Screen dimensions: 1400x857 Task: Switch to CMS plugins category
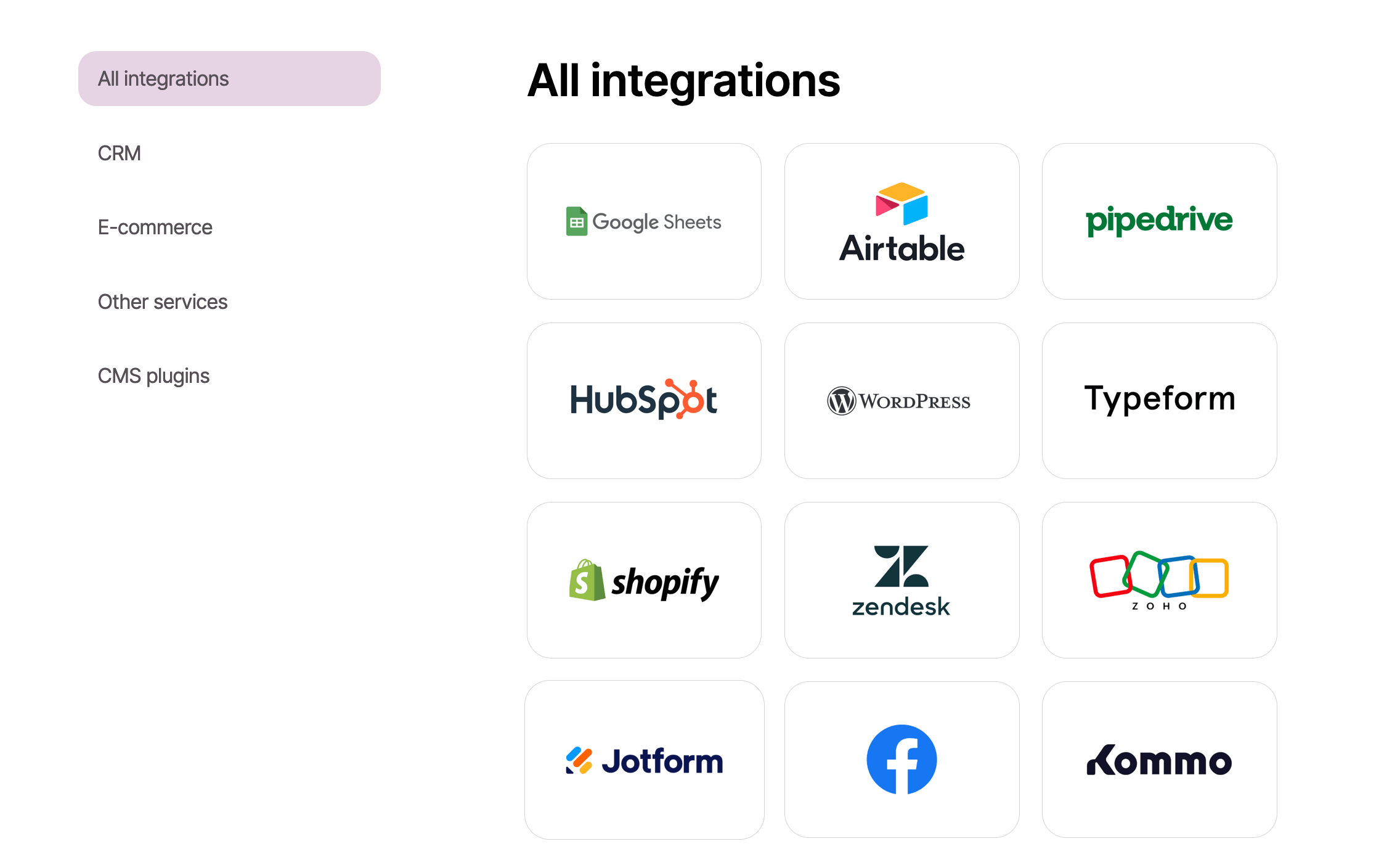click(154, 375)
